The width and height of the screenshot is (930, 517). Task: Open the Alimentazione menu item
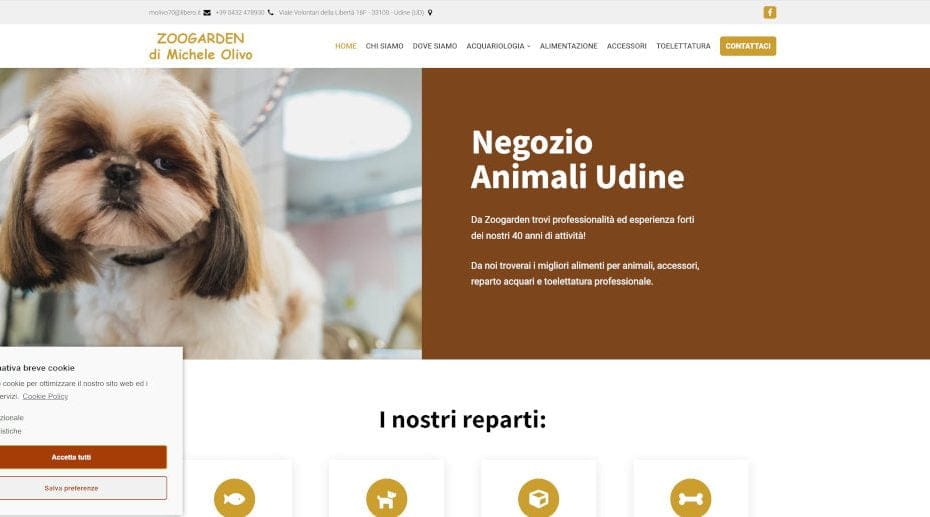point(568,46)
